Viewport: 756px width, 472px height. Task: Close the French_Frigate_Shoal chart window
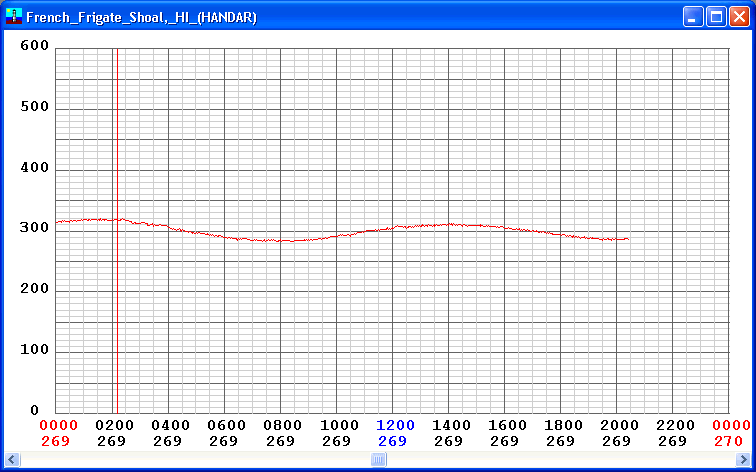tap(739, 17)
